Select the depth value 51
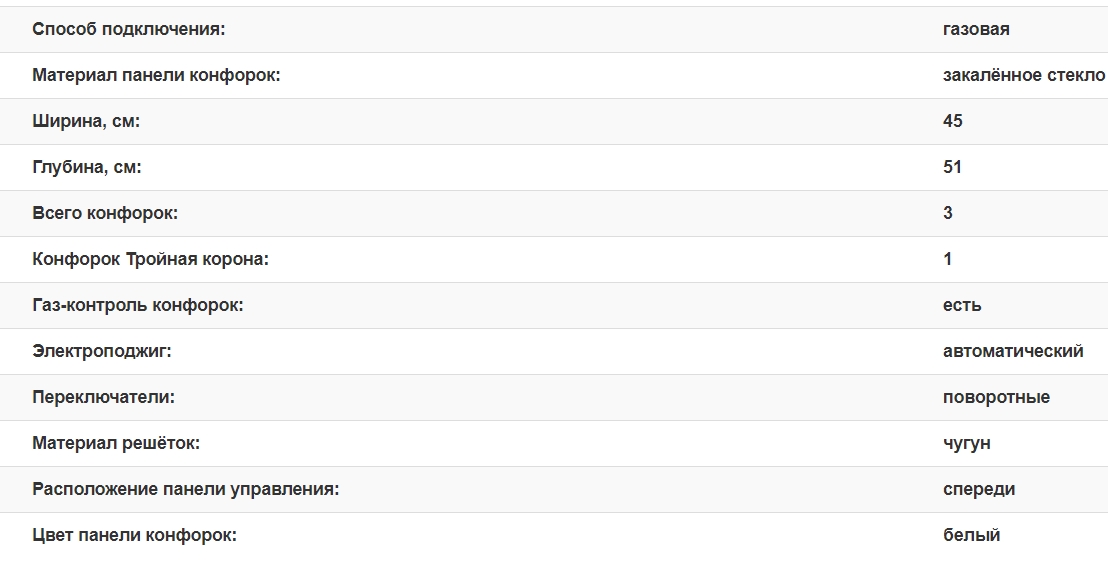The height and width of the screenshot is (569, 1108). pyautogui.click(x=953, y=167)
